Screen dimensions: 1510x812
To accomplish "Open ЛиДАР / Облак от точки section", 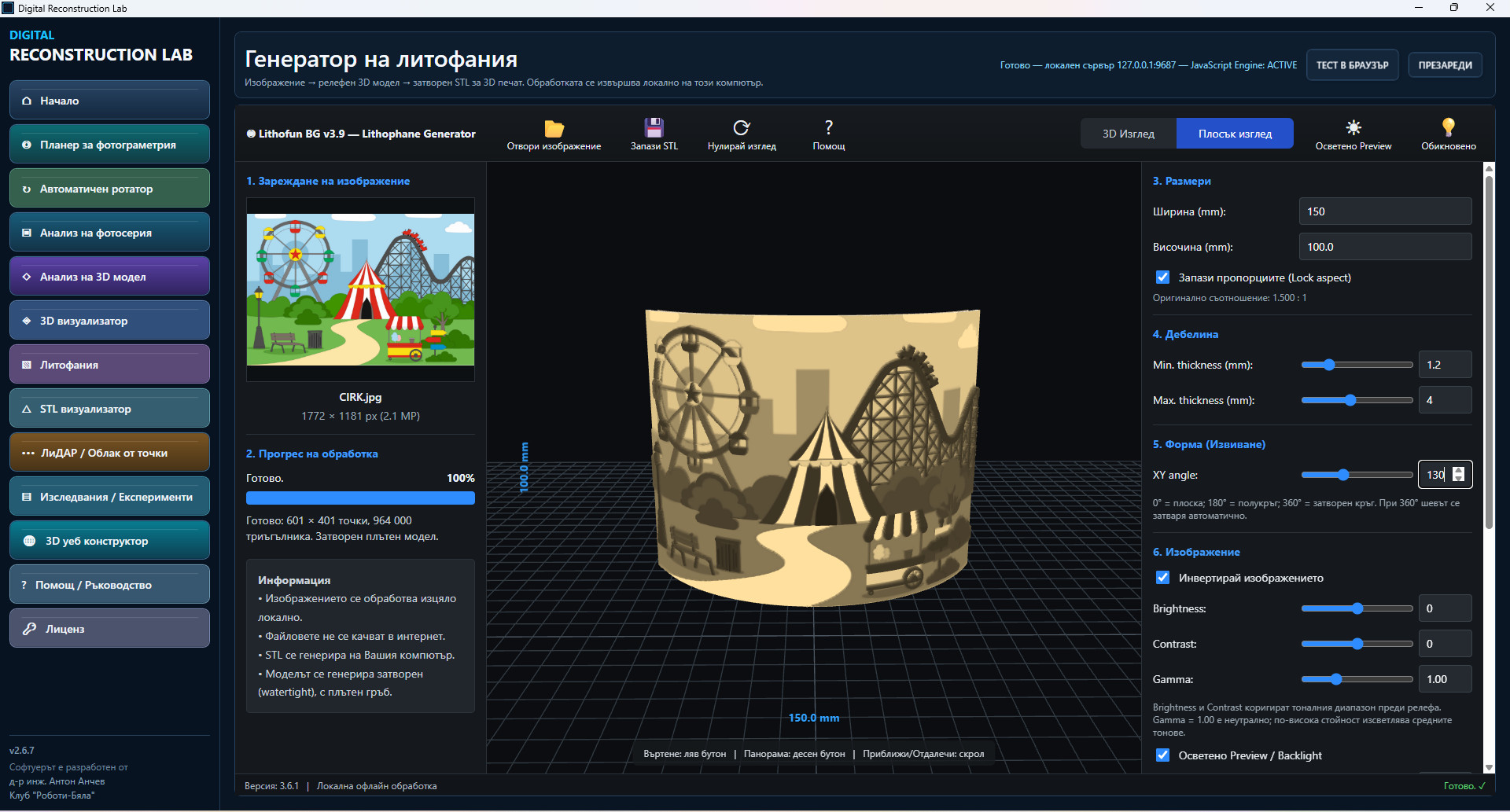I will click(109, 452).
